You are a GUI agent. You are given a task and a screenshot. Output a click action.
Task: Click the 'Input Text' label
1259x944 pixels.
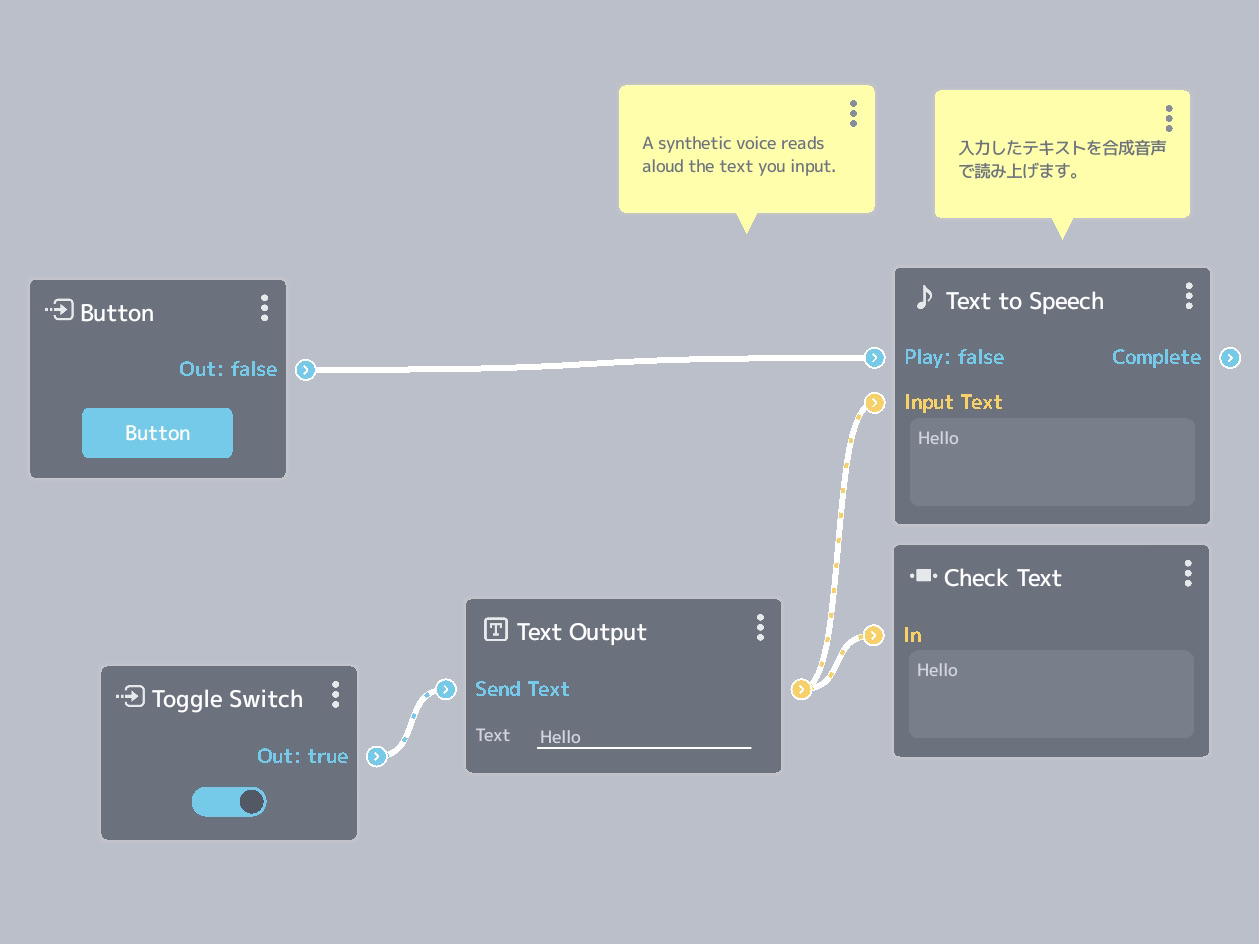[953, 402]
